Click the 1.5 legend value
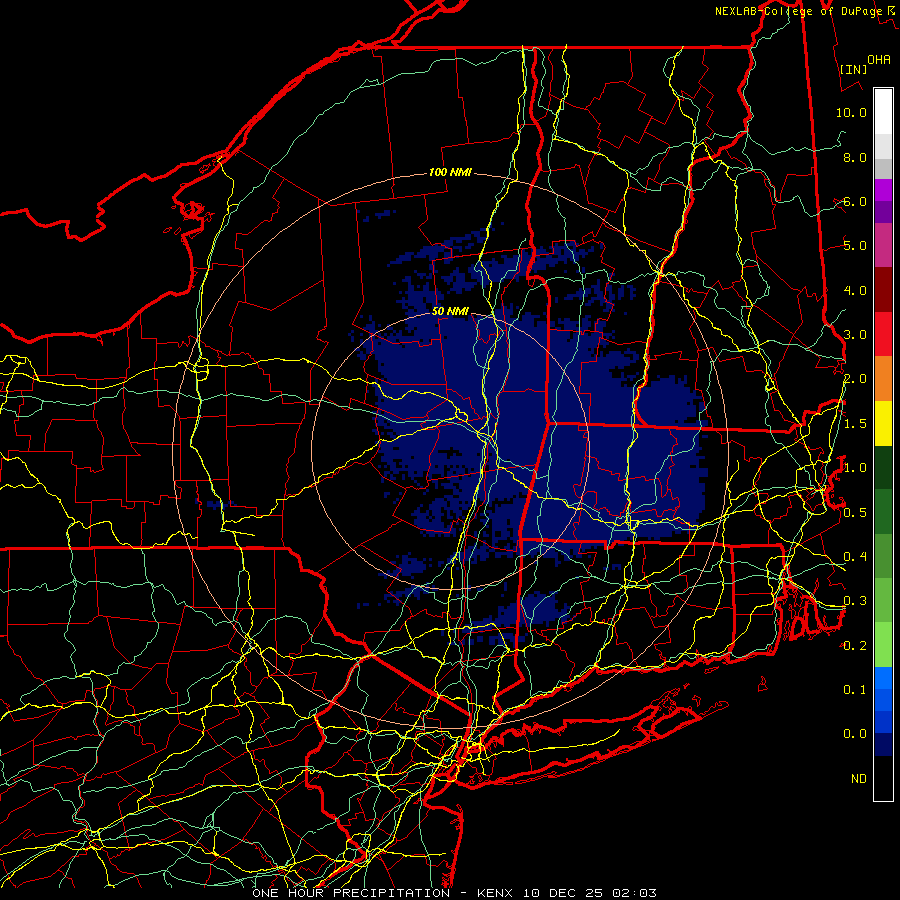 [855, 424]
